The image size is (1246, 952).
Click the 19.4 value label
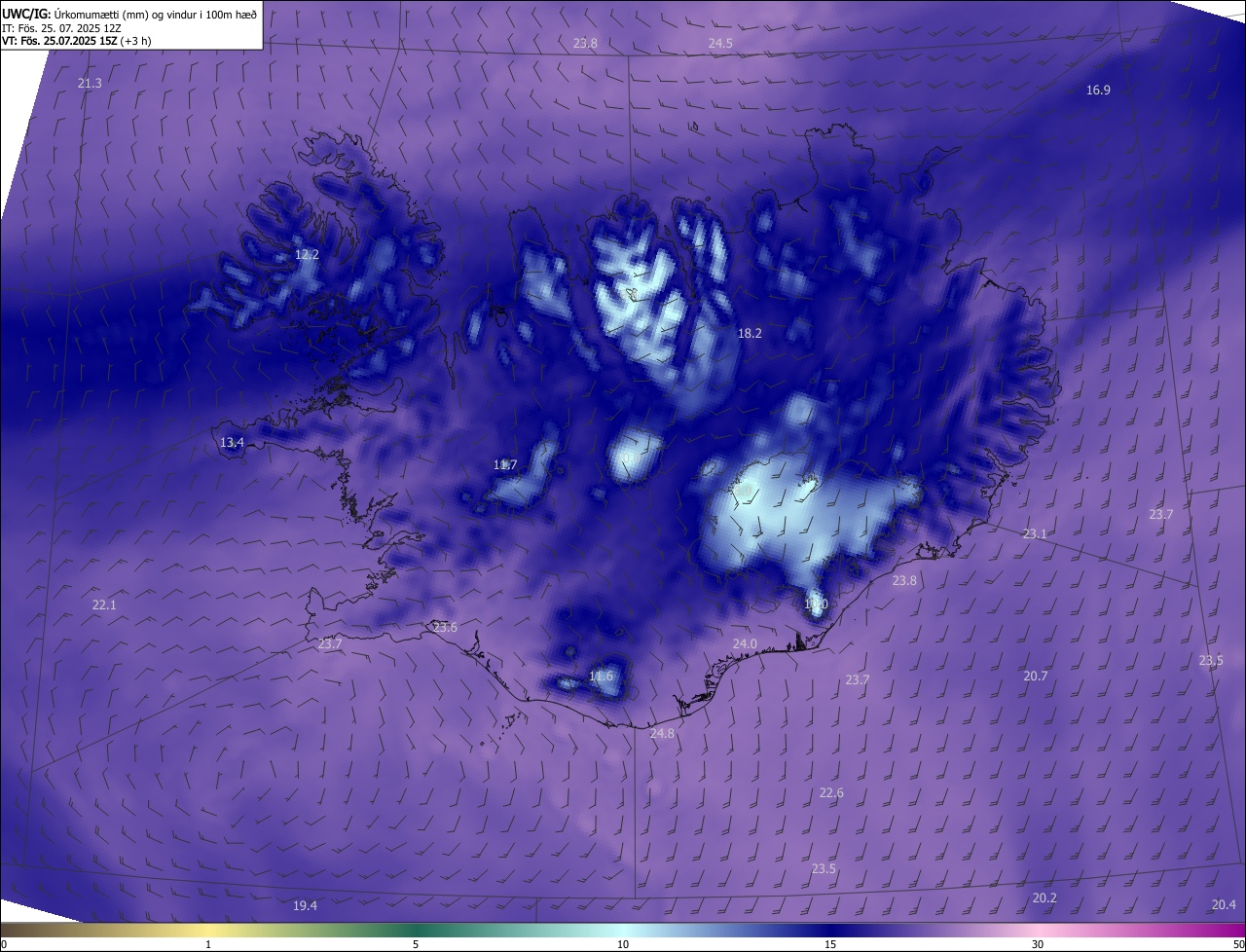click(305, 905)
